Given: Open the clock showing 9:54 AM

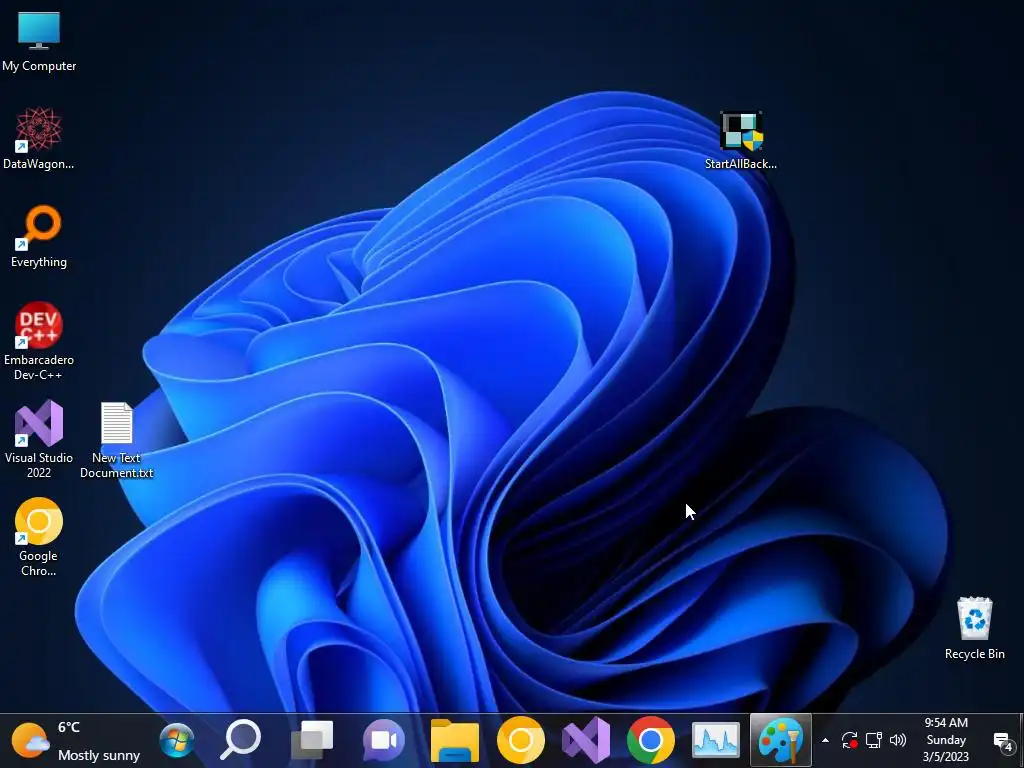Looking at the screenshot, I should [946, 740].
